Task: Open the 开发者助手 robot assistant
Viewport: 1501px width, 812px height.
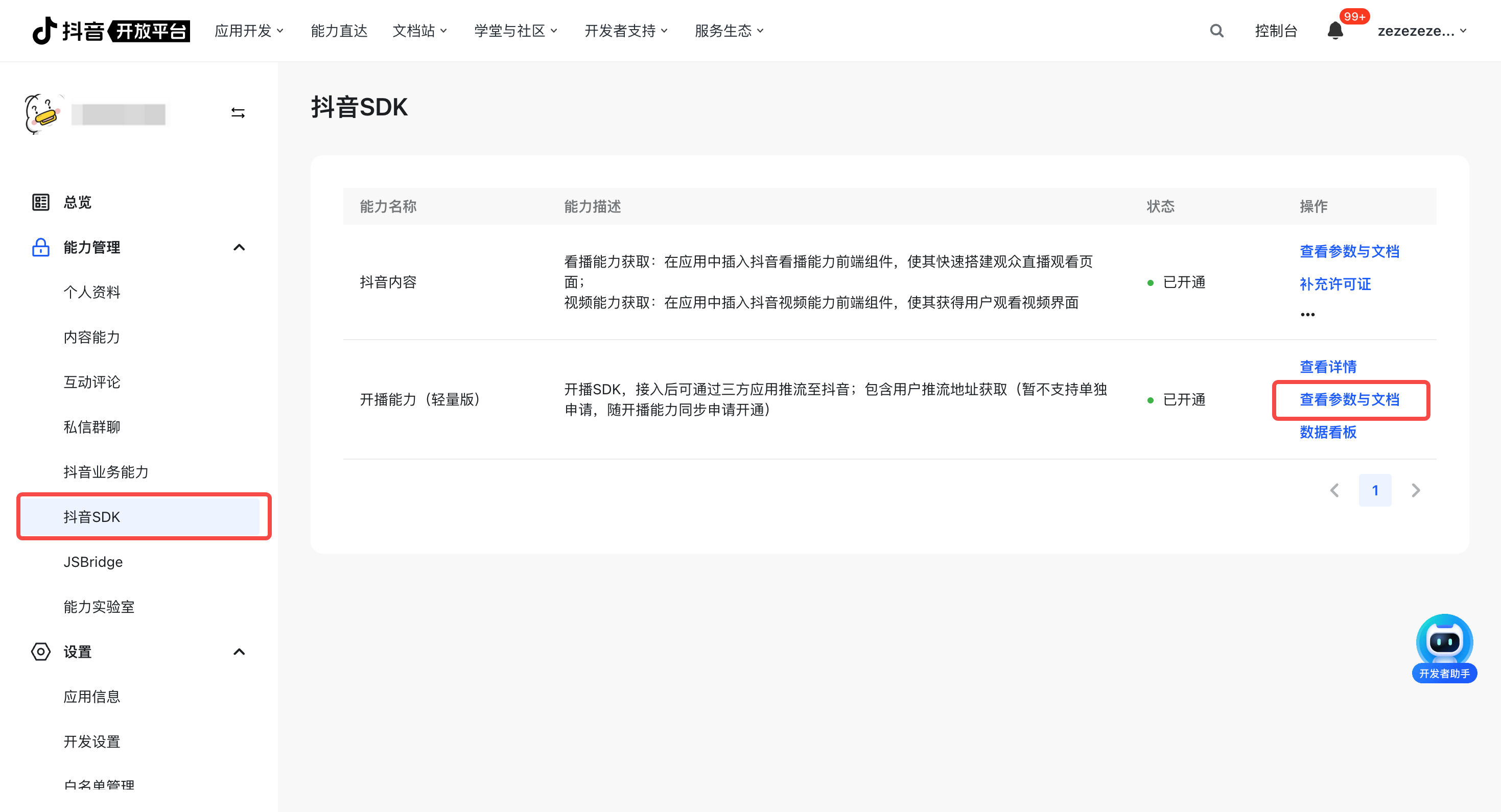Action: pyautogui.click(x=1444, y=648)
